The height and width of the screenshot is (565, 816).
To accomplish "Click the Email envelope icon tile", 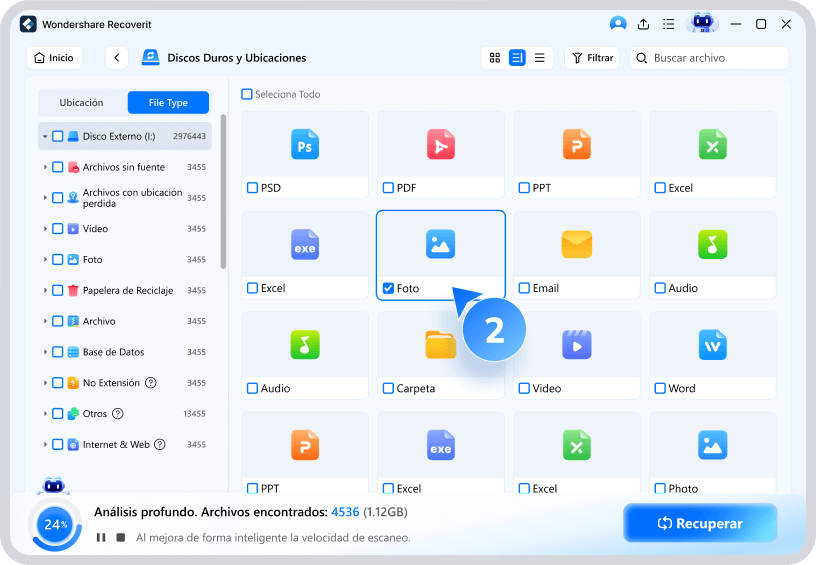I will 577,245.
